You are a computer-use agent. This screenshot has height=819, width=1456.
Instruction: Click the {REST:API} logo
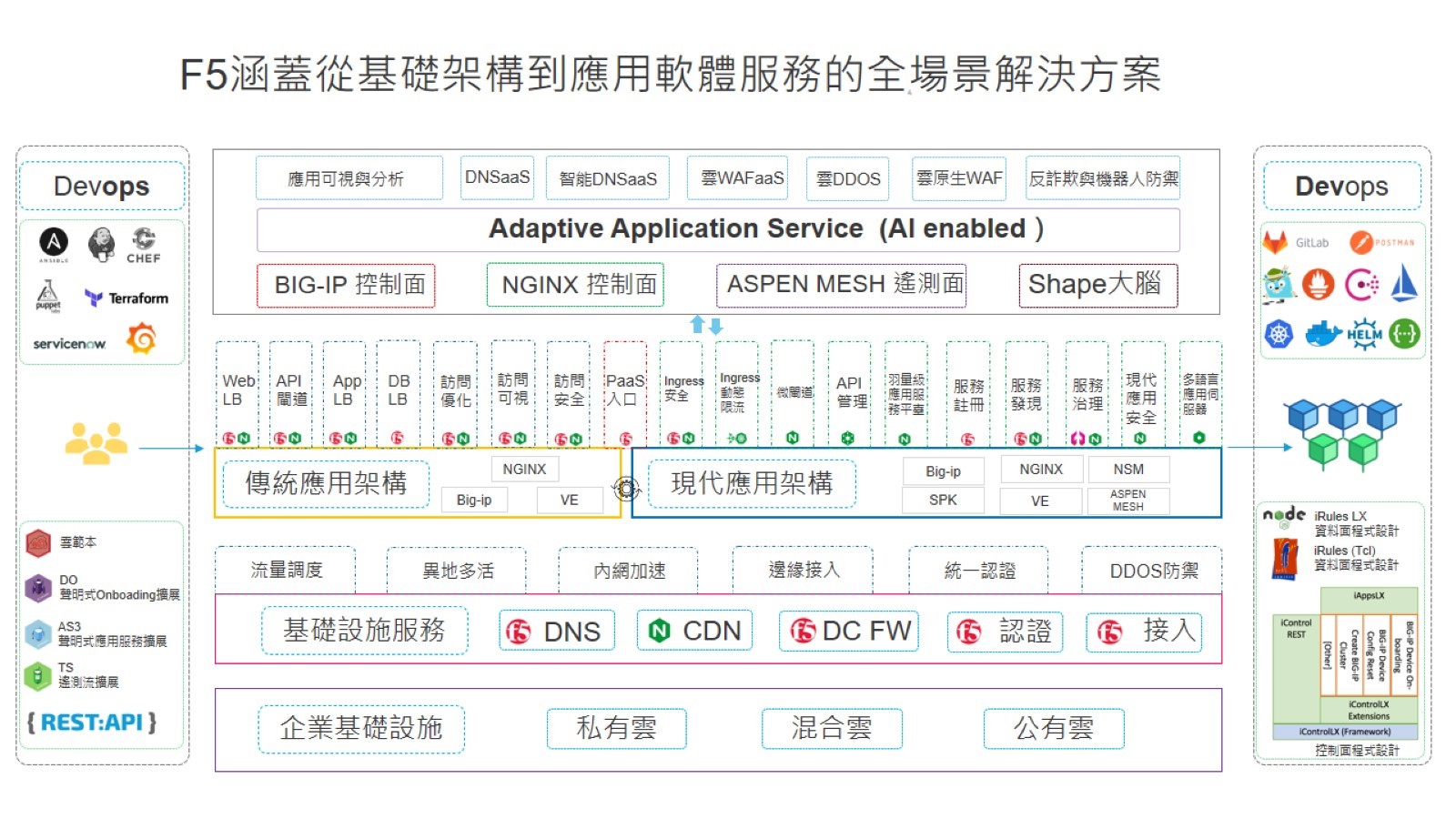[92, 723]
